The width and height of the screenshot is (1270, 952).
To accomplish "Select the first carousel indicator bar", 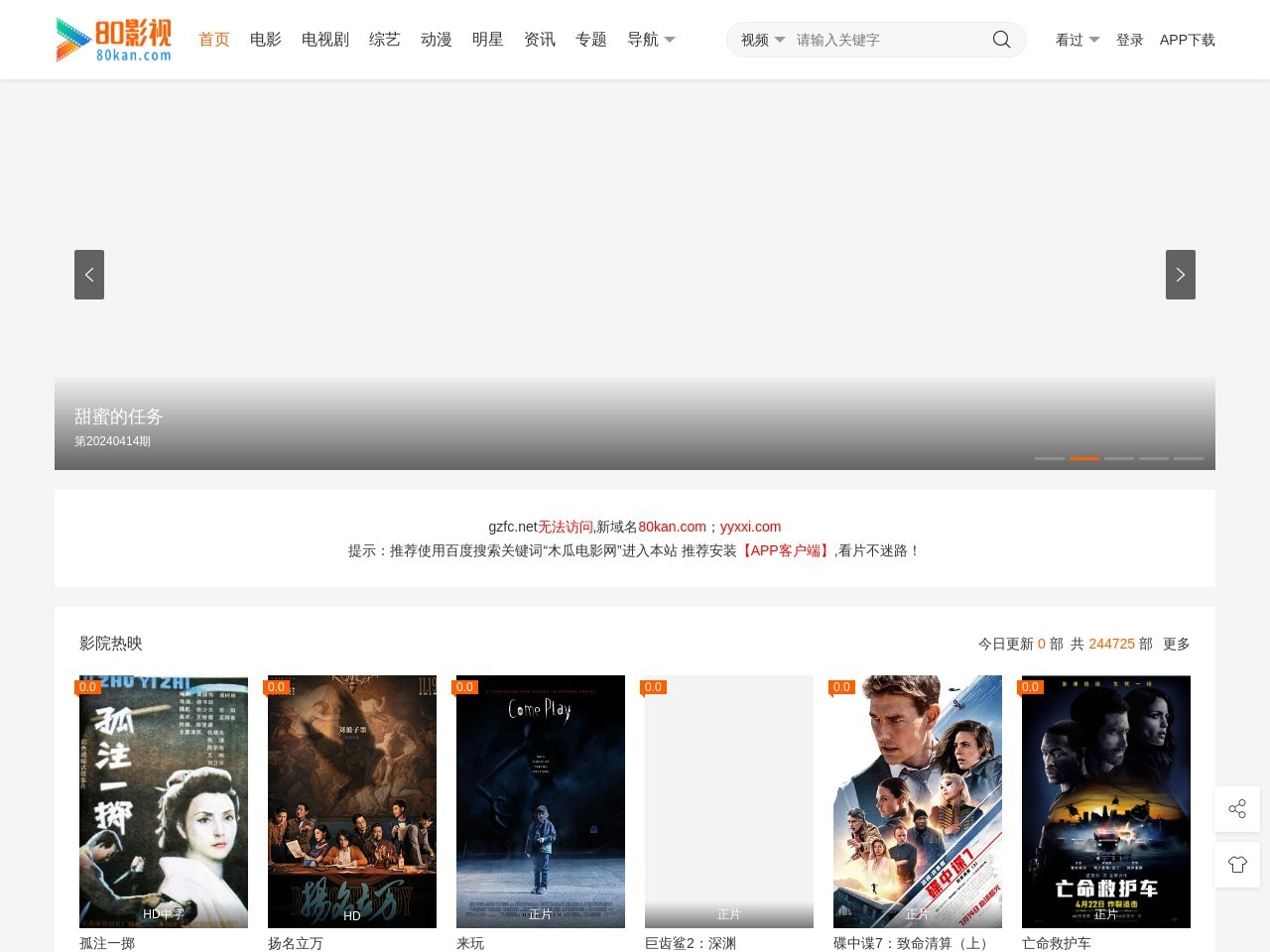I will 1049,458.
